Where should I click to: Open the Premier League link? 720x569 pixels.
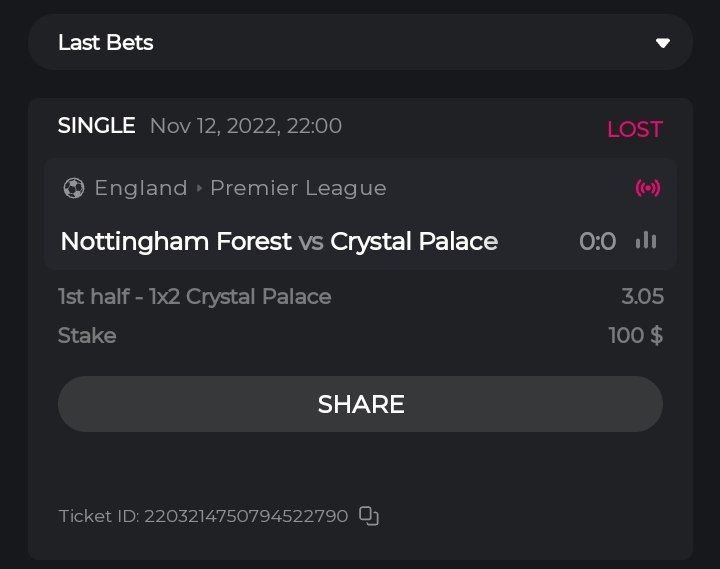298,188
